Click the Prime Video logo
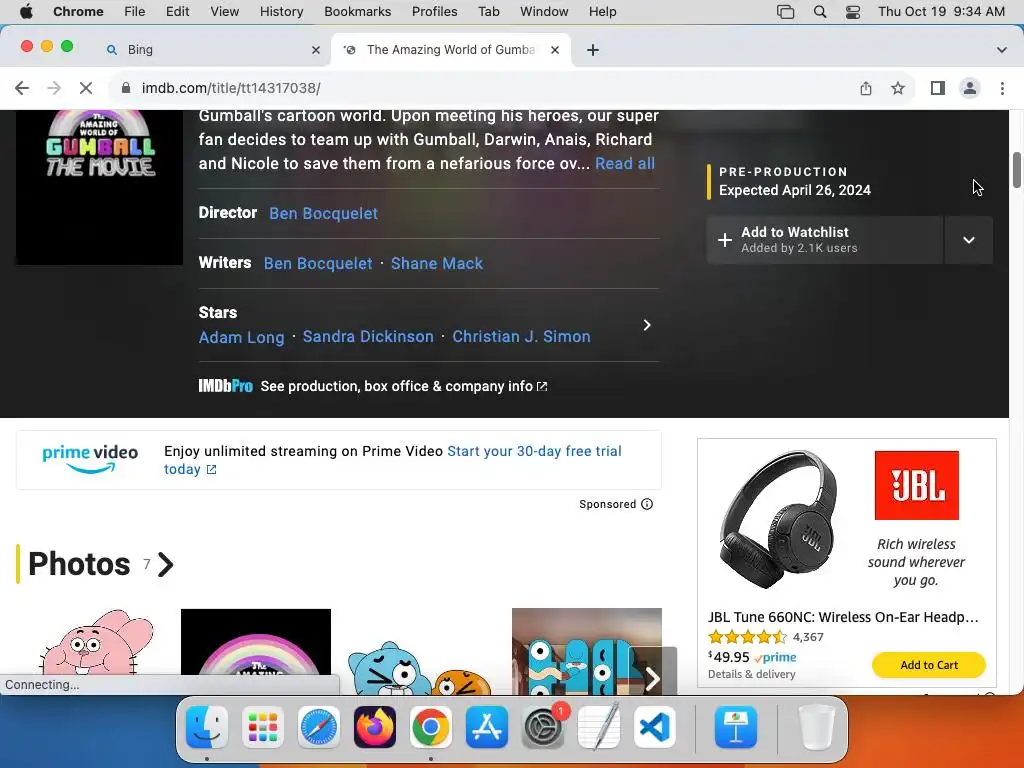 pyautogui.click(x=90, y=459)
